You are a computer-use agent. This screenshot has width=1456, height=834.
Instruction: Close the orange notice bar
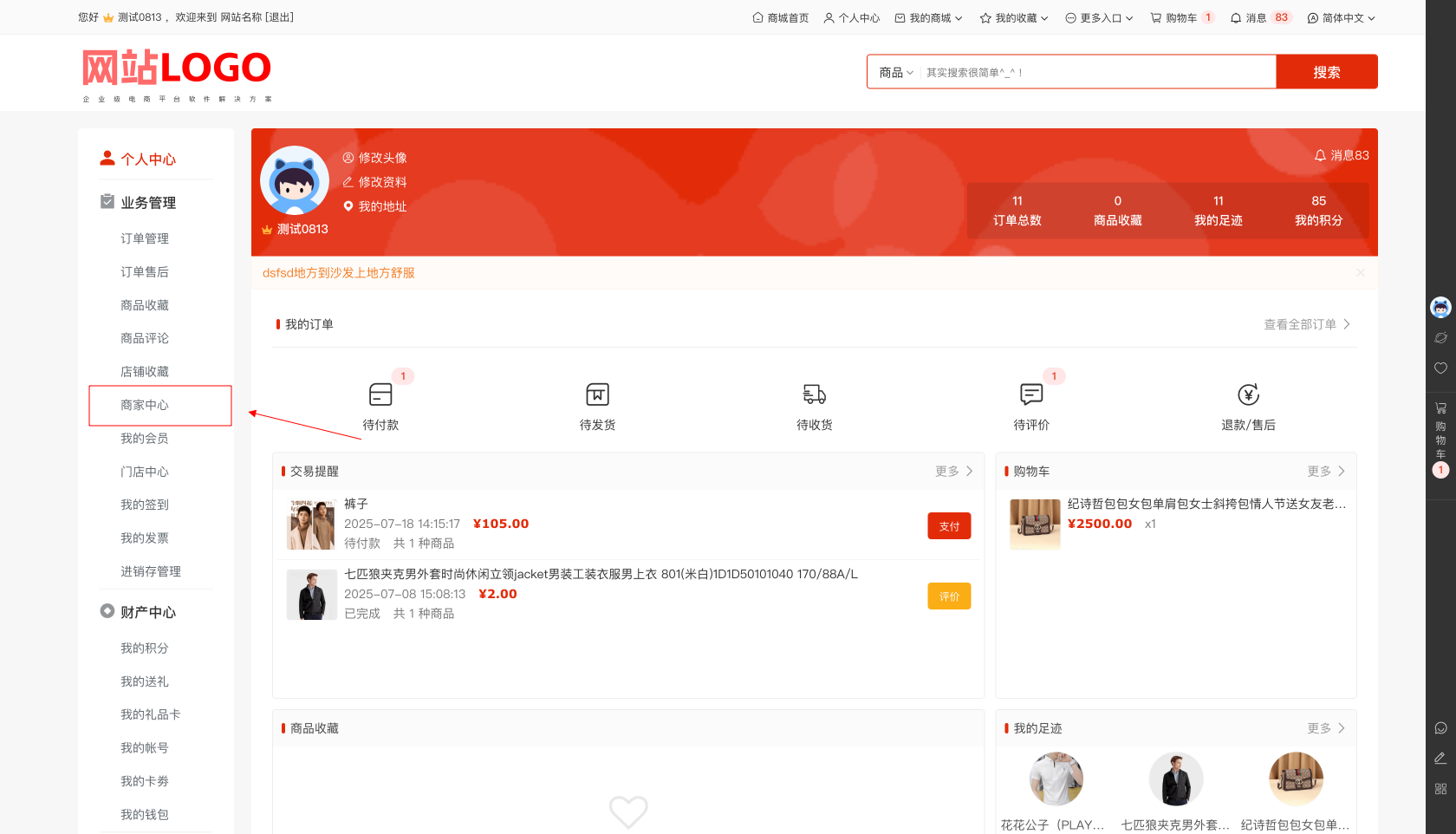(1361, 273)
